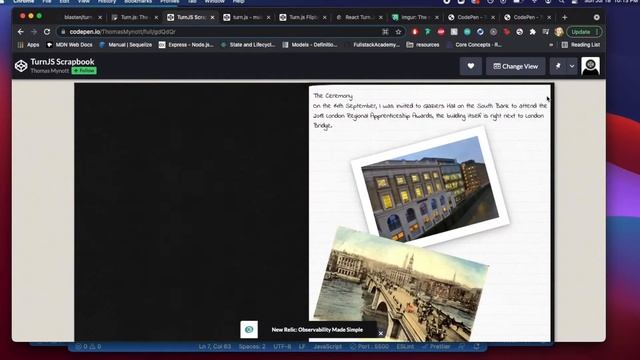The height and width of the screenshot is (360, 640).
Task: Love this pen with the heart button
Action: [x=471, y=66]
